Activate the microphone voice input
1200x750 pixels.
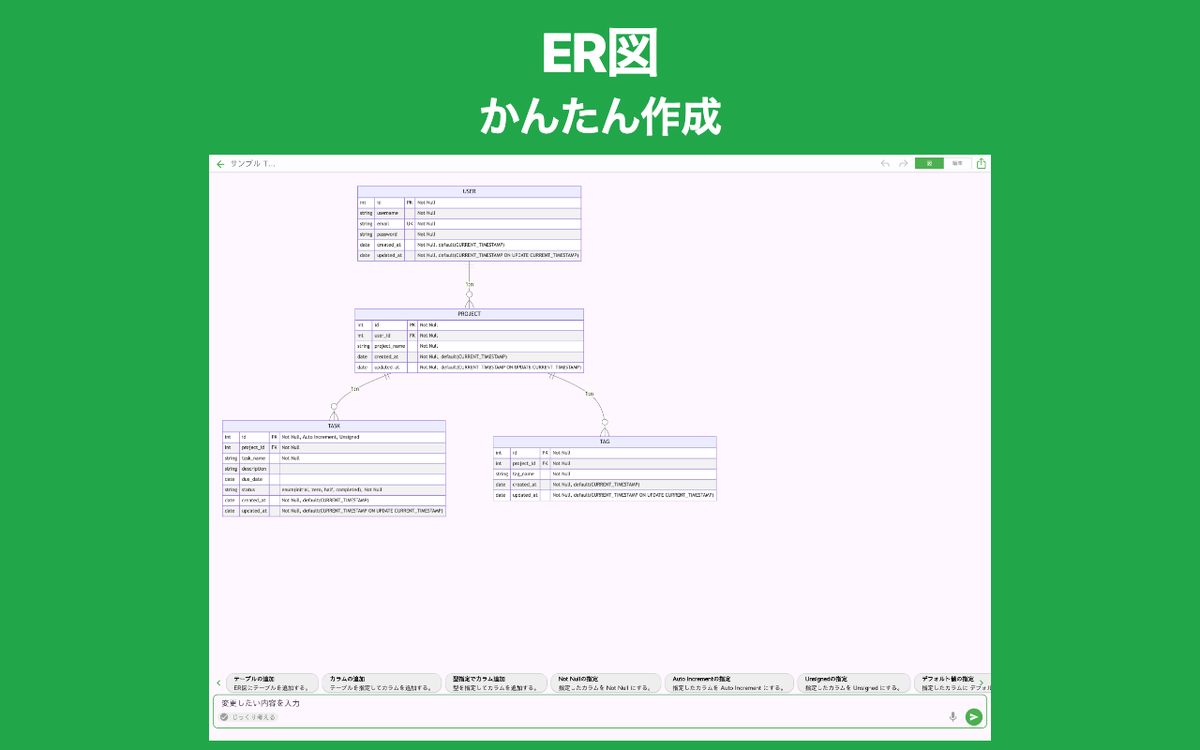952,716
